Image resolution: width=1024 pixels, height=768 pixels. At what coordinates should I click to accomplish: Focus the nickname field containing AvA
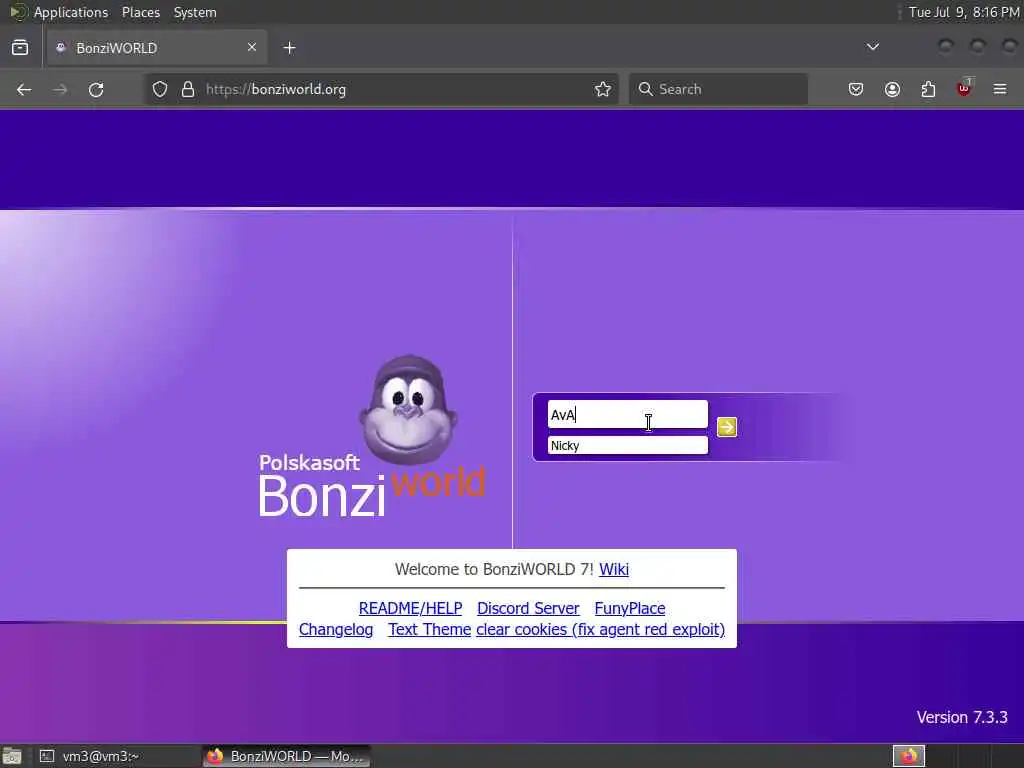click(x=628, y=415)
